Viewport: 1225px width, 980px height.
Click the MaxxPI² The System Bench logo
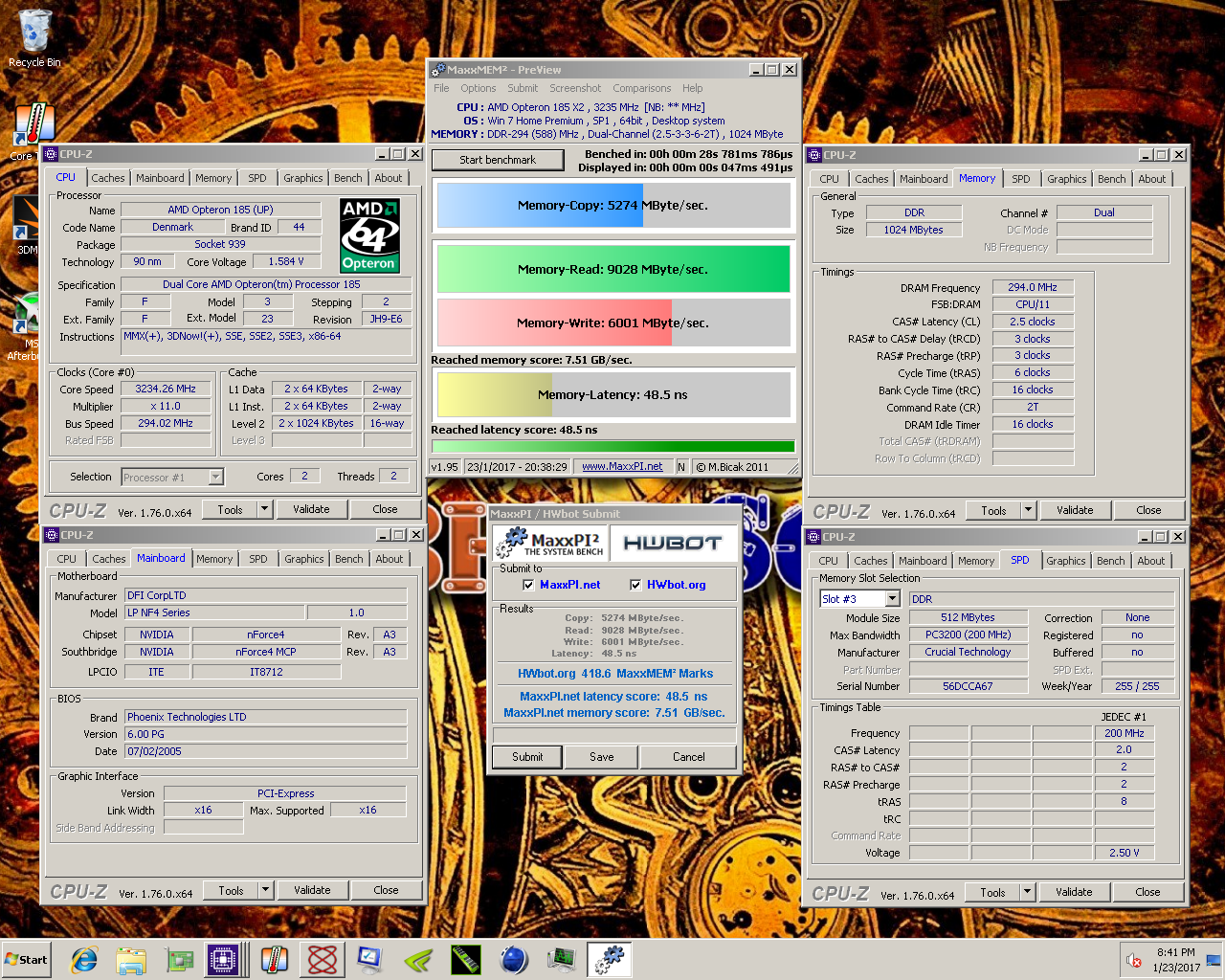tap(549, 544)
